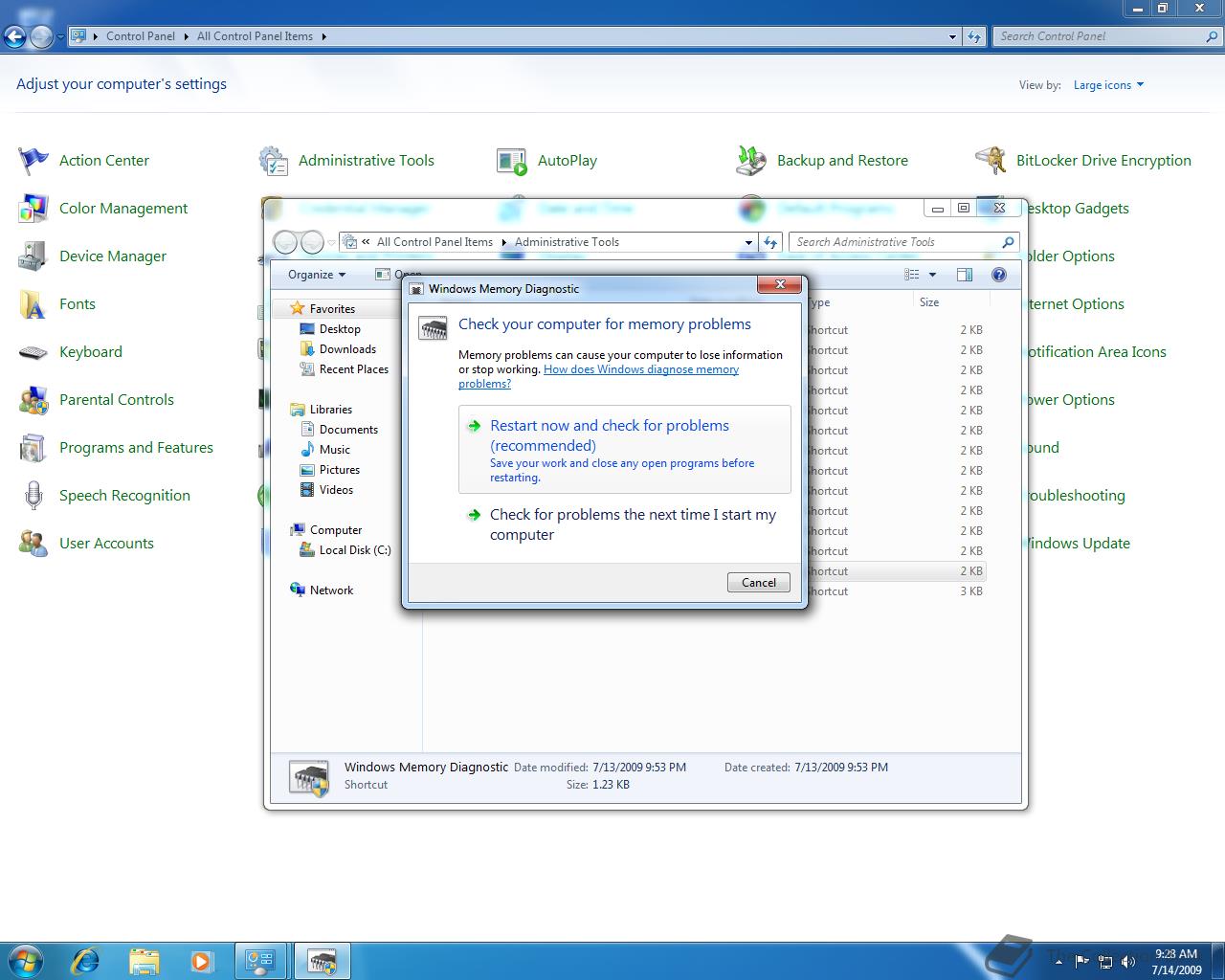Select Downloads in navigation pane
This screenshot has height=980, width=1225.
click(x=347, y=349)
